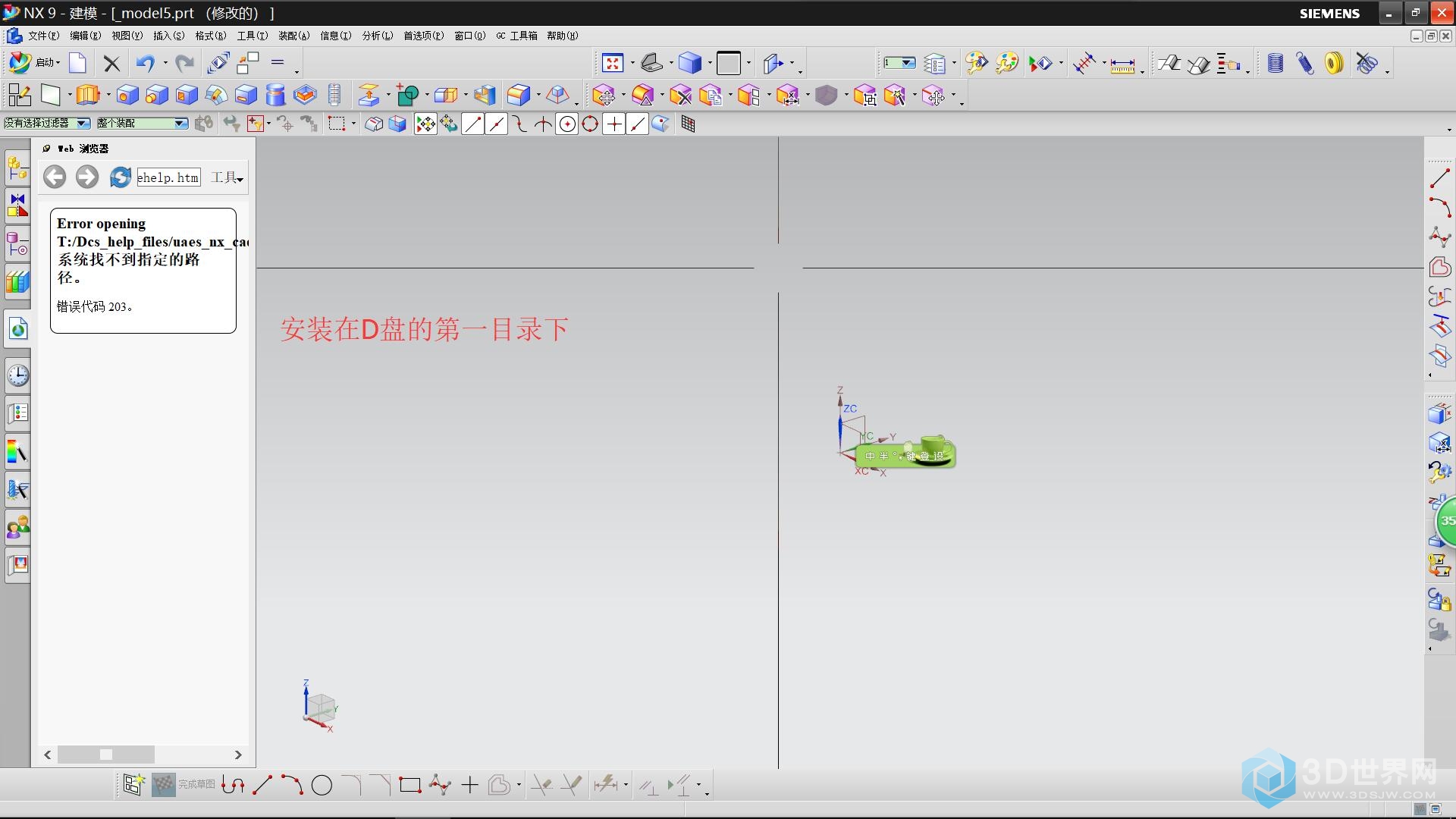Click the New file icon
This screenshot has height=819, width=1456.
(x=77, y=63)
